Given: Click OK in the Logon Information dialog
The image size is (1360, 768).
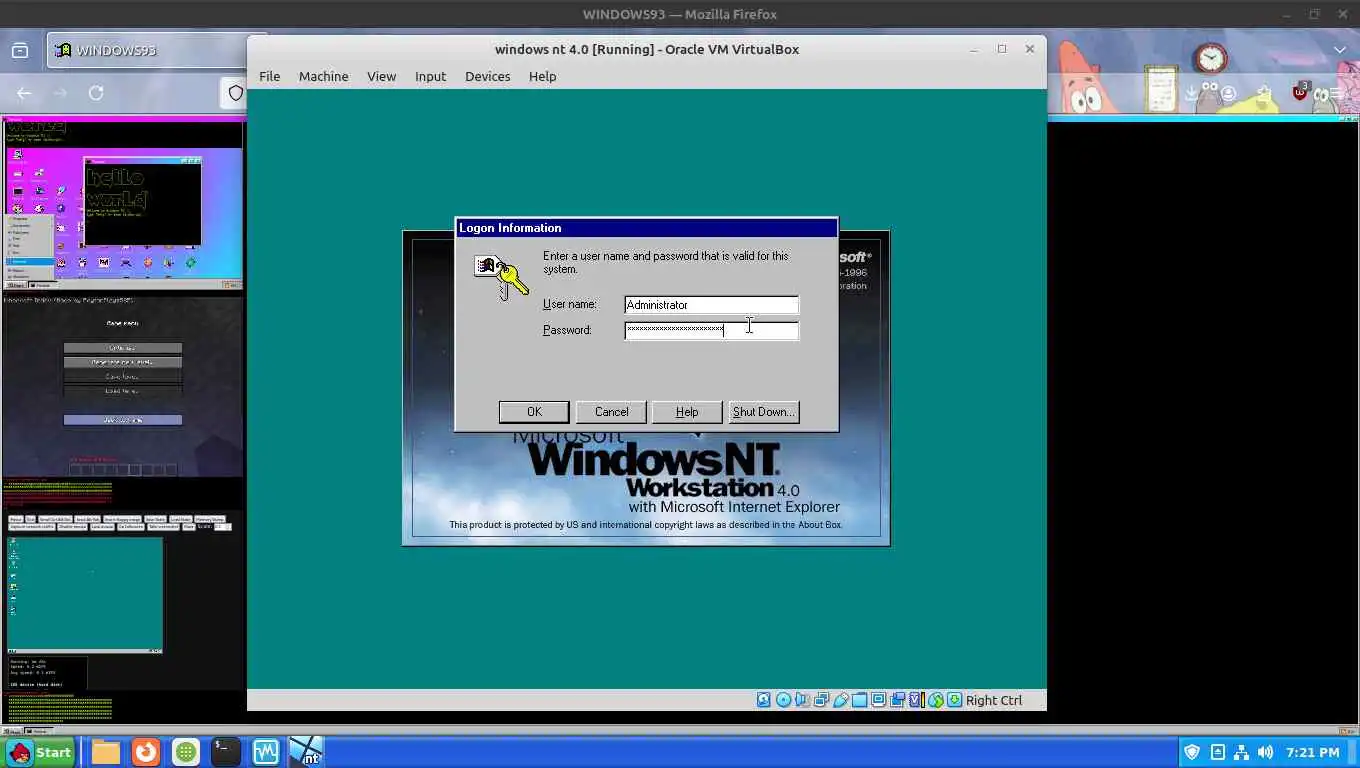Looking at the screenshot, I should 534,412.
